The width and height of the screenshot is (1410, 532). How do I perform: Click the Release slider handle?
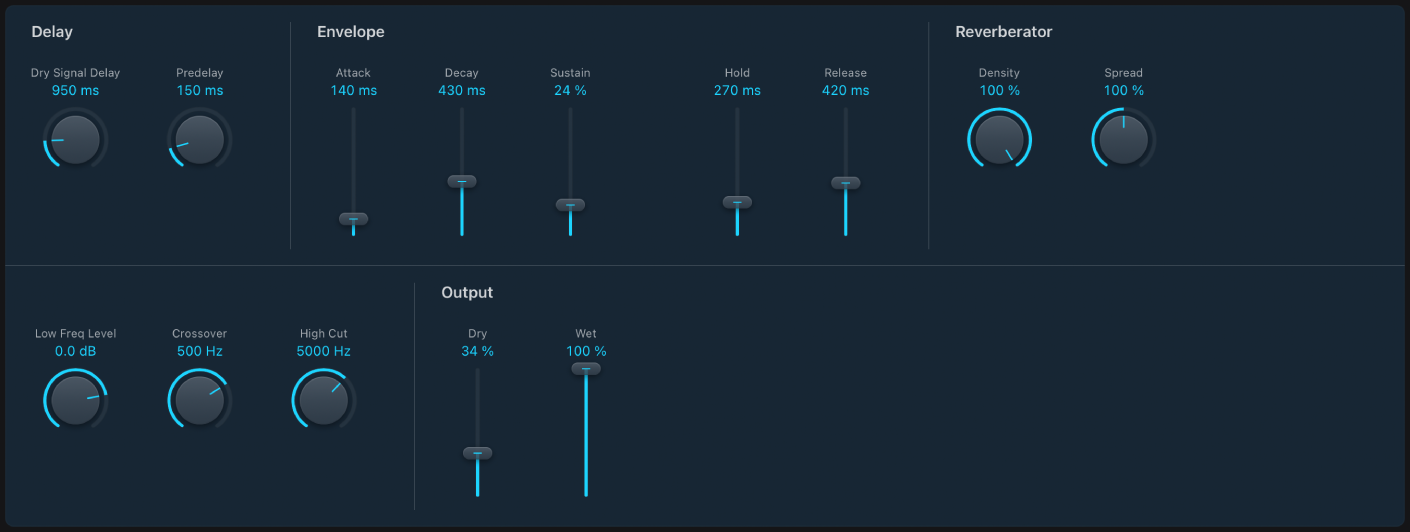tap(845, 183)
